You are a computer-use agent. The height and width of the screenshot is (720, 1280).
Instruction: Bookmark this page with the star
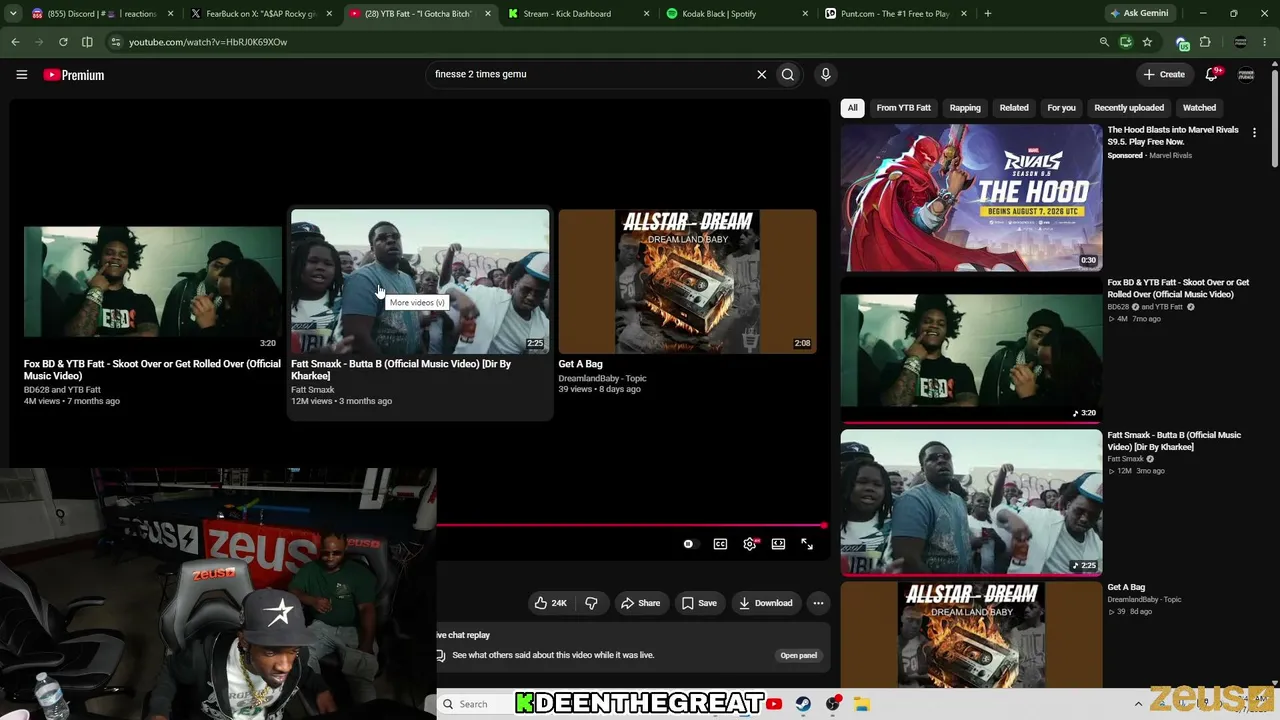[x=1147, y=42]
